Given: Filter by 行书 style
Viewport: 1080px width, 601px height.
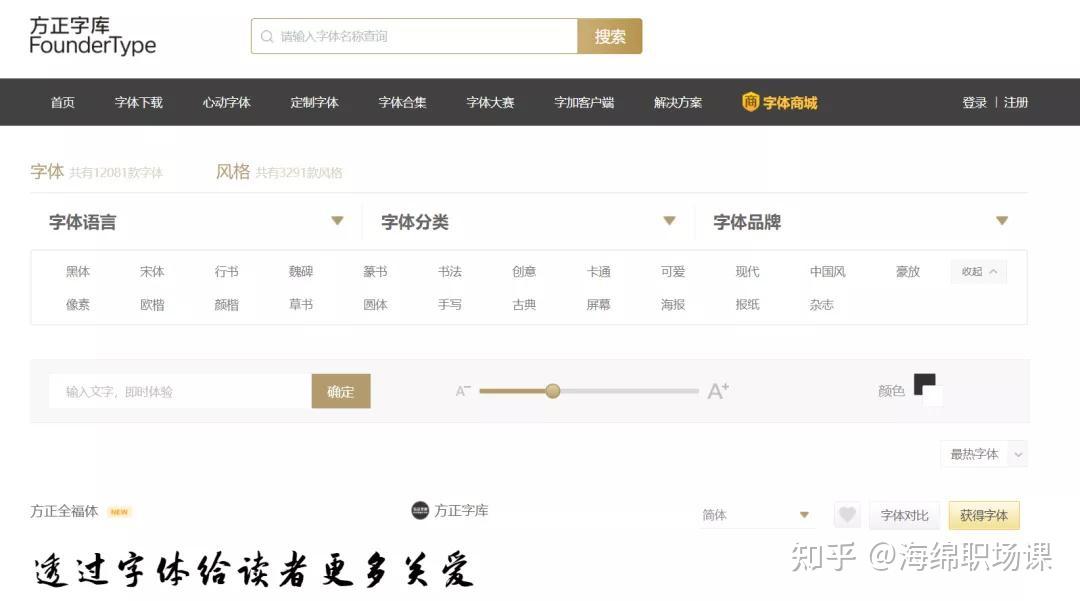Looking at the screenshot, I should point(227,271).
